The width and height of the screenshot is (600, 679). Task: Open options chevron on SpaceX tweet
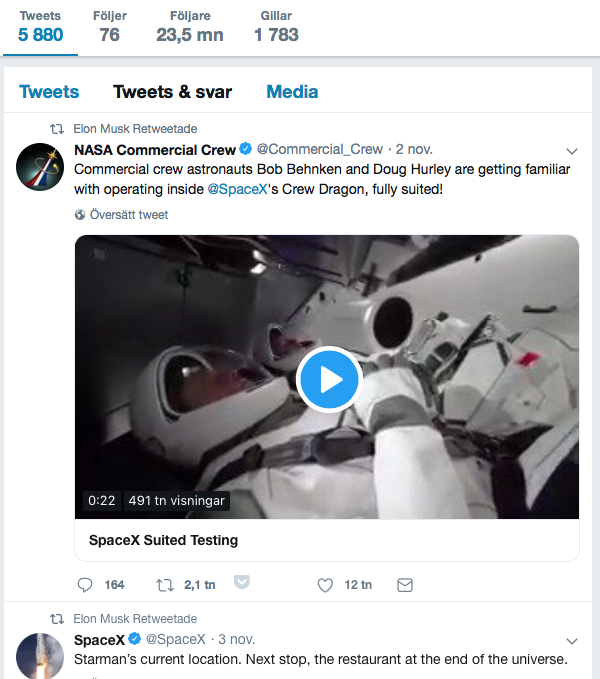[572, 641]
